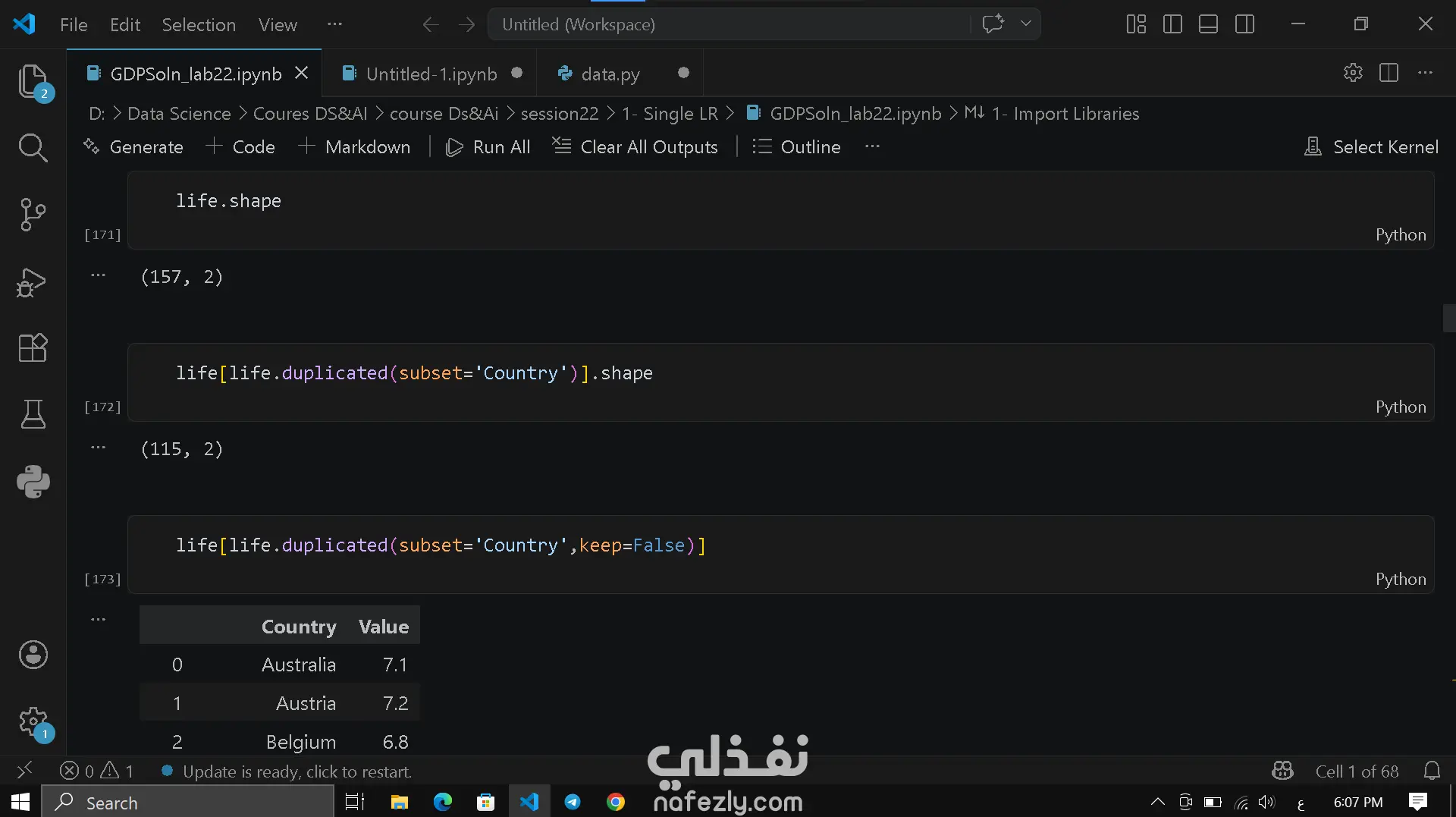Open output actions for cell 173
The height and width of the screenshot is (817, 1456).
coord(98,620)
